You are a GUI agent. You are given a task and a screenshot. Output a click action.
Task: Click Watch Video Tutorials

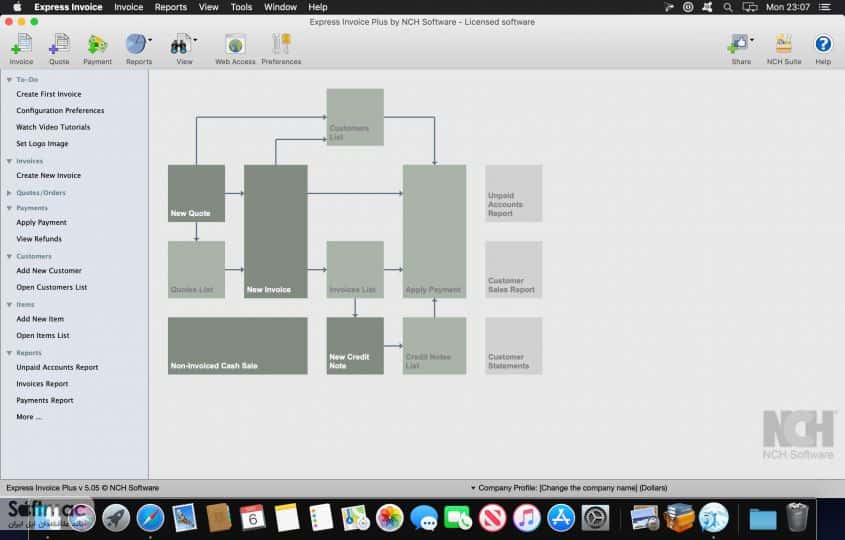53,127
